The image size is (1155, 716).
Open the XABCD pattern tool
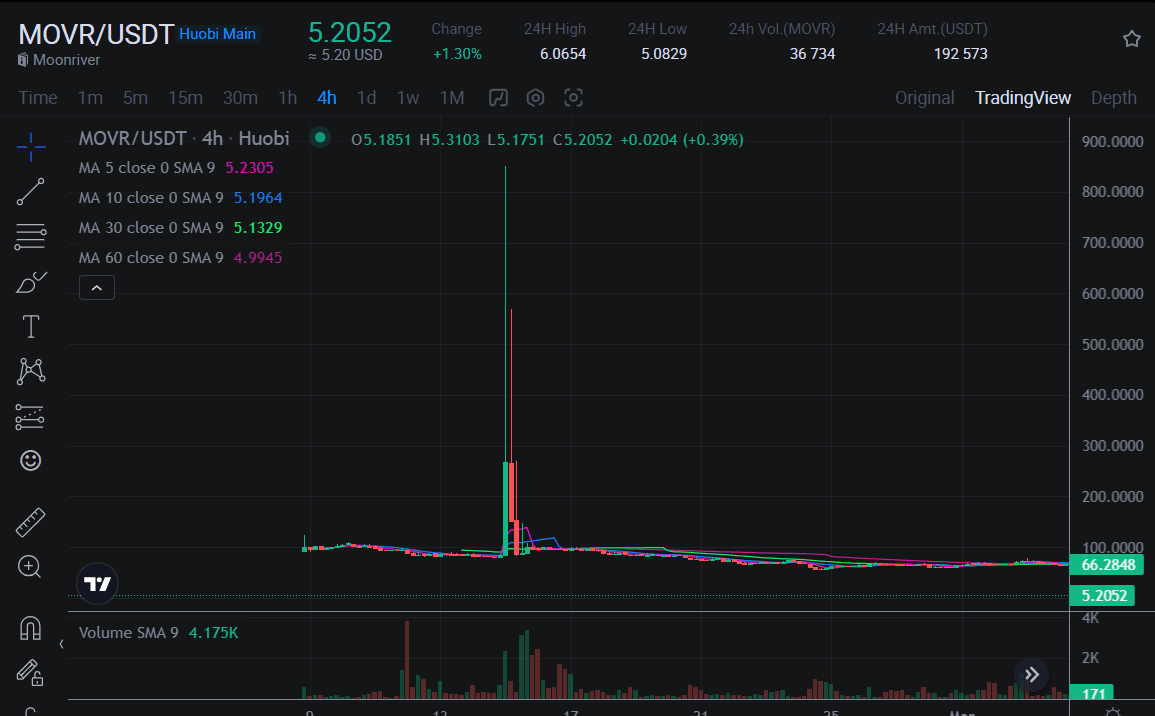pyautogui.click(x=30, y=371)
